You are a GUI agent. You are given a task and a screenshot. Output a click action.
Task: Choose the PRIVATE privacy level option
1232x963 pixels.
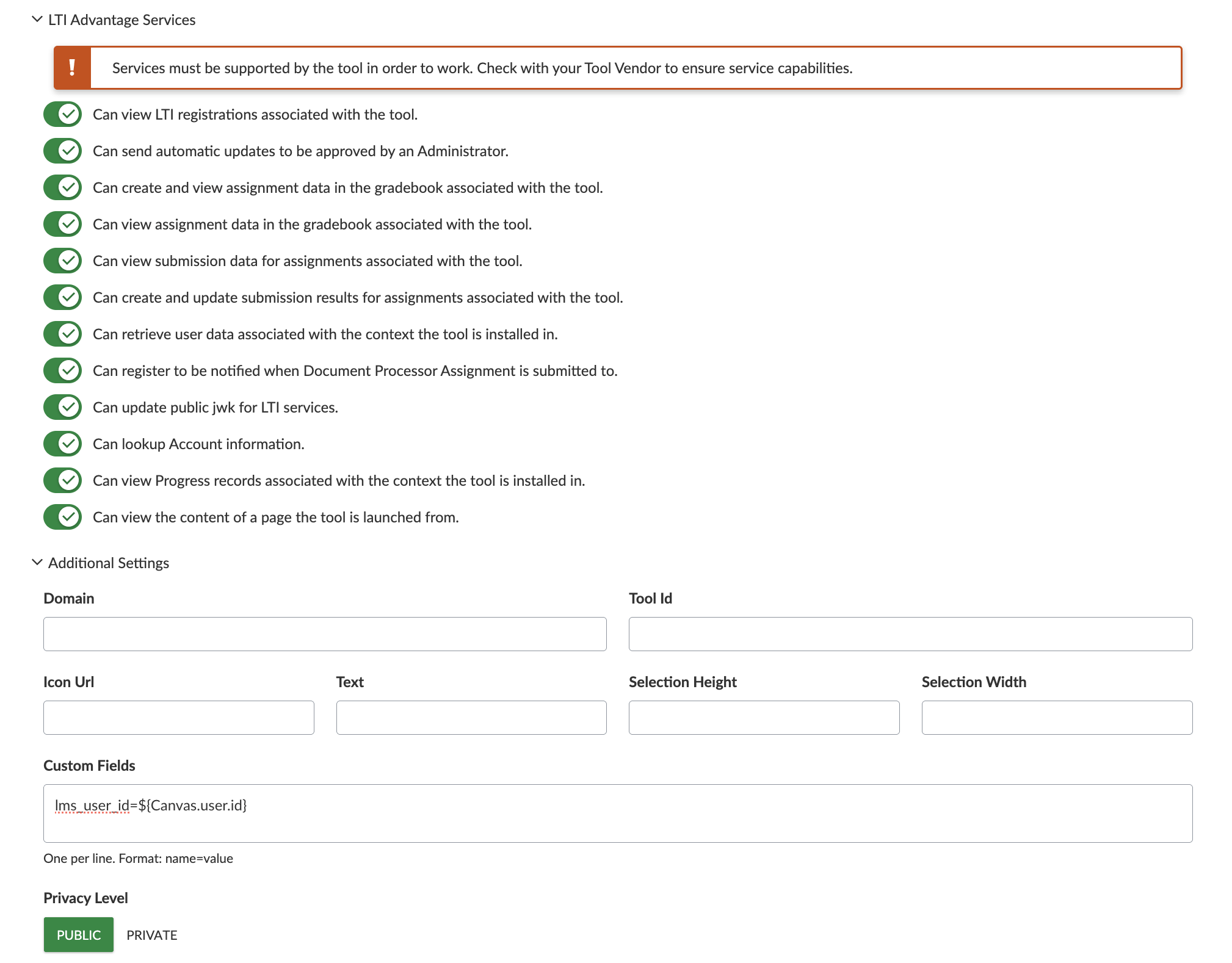(152, 935)
